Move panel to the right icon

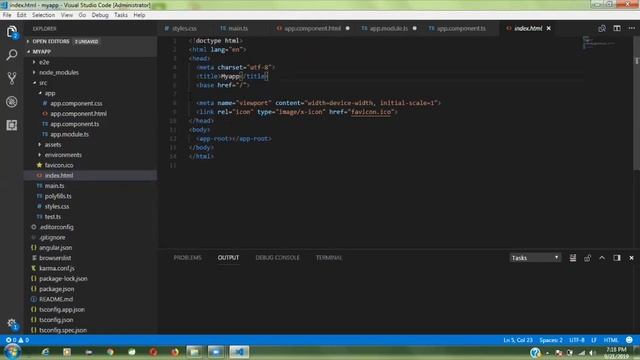pyautogui.click(x=617, y=258)
